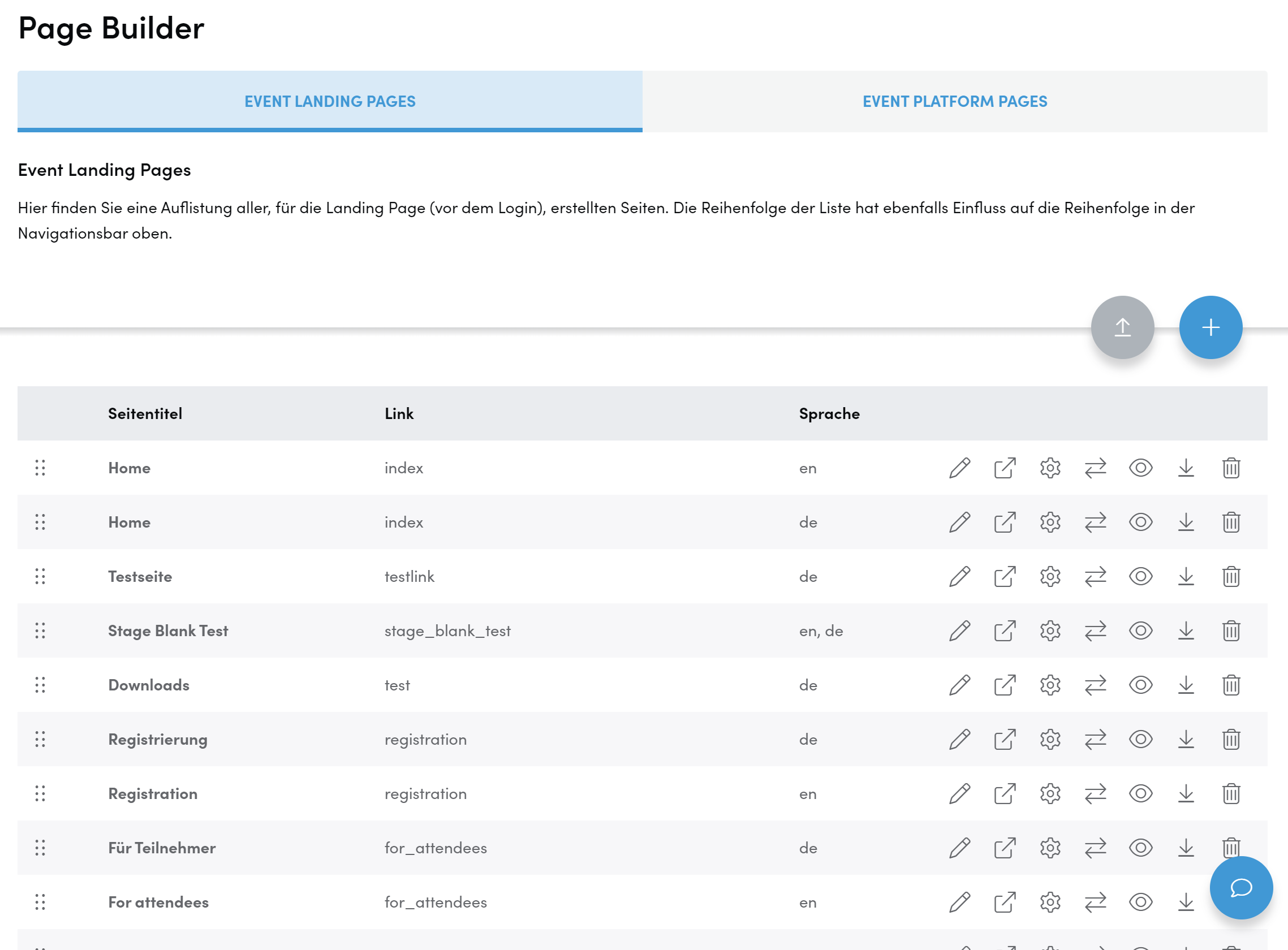Open Home (en) page in new window
1288x950 pixels.
click(x=1005, y=468)
